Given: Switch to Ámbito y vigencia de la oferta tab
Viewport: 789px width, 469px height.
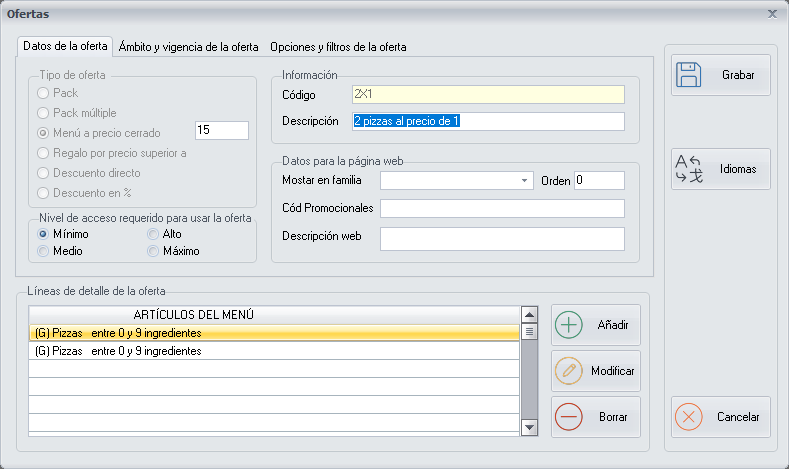Looking at the screenshot, I should (188, 46).
